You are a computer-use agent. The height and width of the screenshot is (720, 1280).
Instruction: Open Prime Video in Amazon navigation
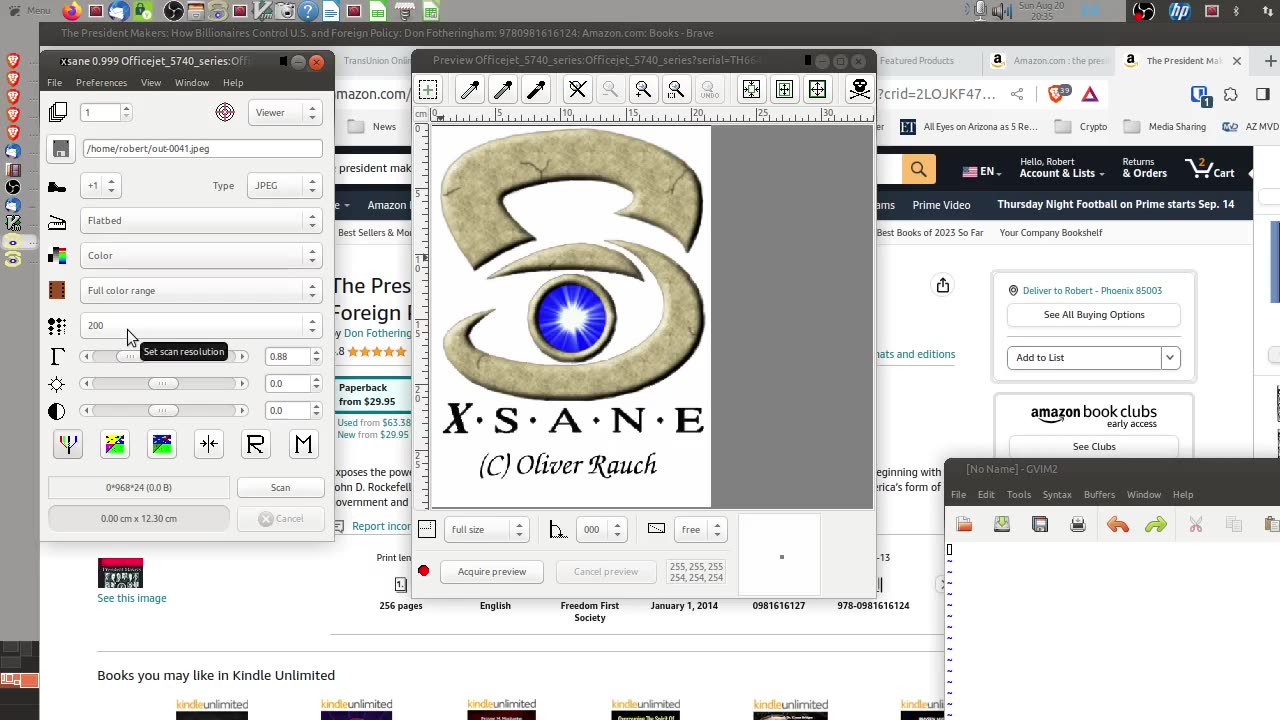[941, 205]
